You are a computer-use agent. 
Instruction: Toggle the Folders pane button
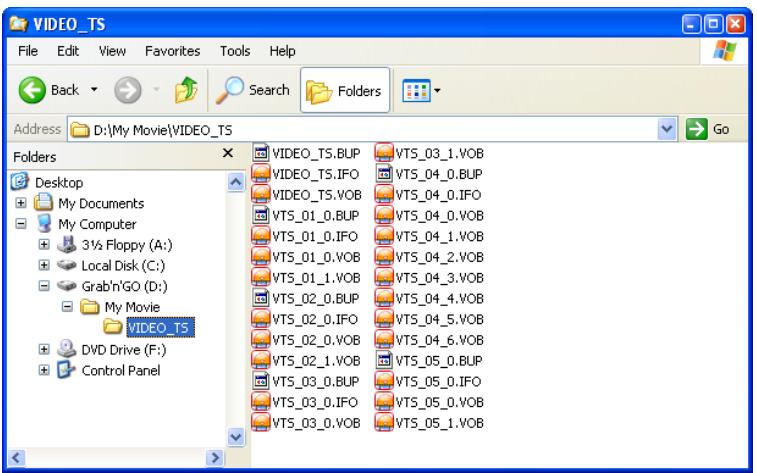pos(346,91)
